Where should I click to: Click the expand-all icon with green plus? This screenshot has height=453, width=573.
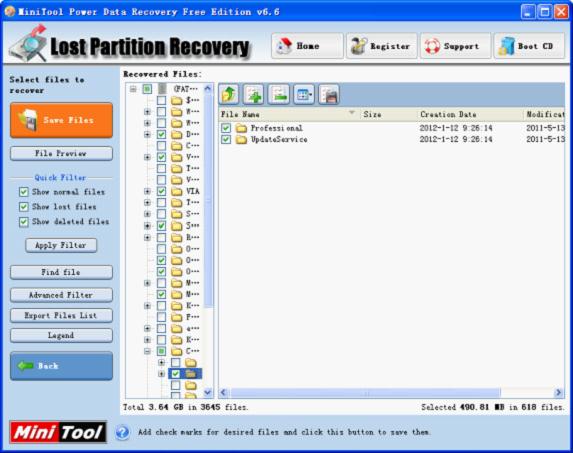pos(254,94)
